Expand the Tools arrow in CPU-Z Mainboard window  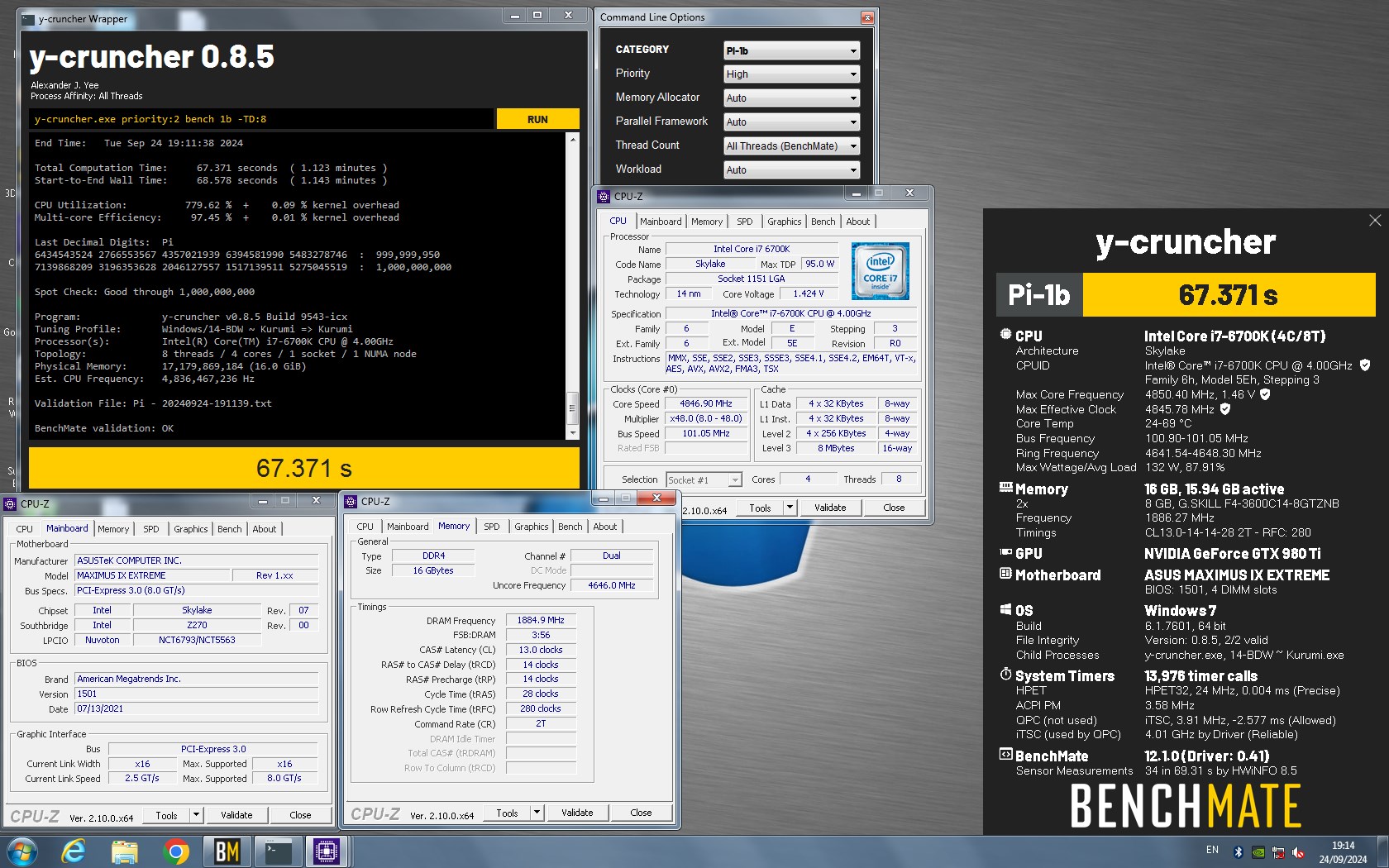click(196, 815)
